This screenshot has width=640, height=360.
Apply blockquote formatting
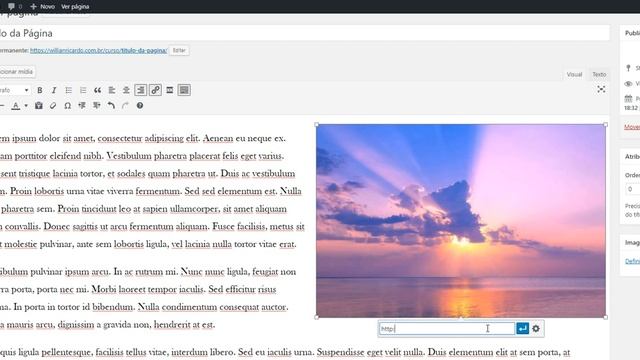point(97,90)
